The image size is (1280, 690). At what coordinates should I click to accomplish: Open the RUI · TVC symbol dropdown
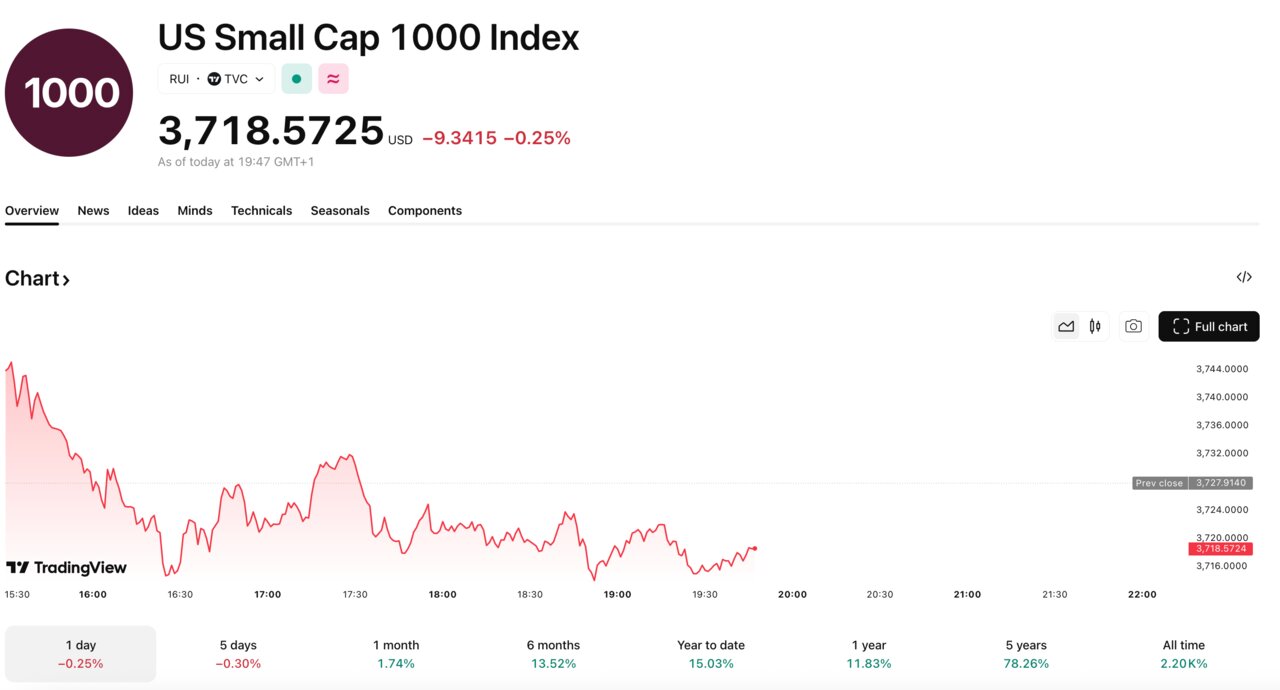coord(216,78)
